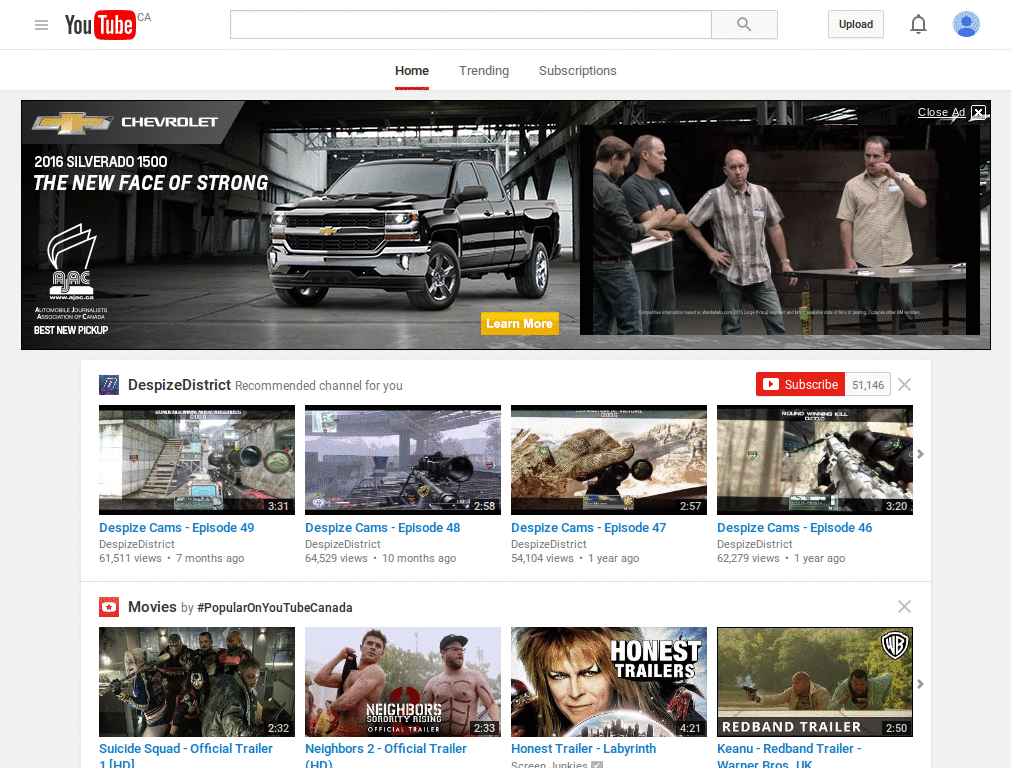Click title Neighbors 2 - Official Trailer

point(386,755)
